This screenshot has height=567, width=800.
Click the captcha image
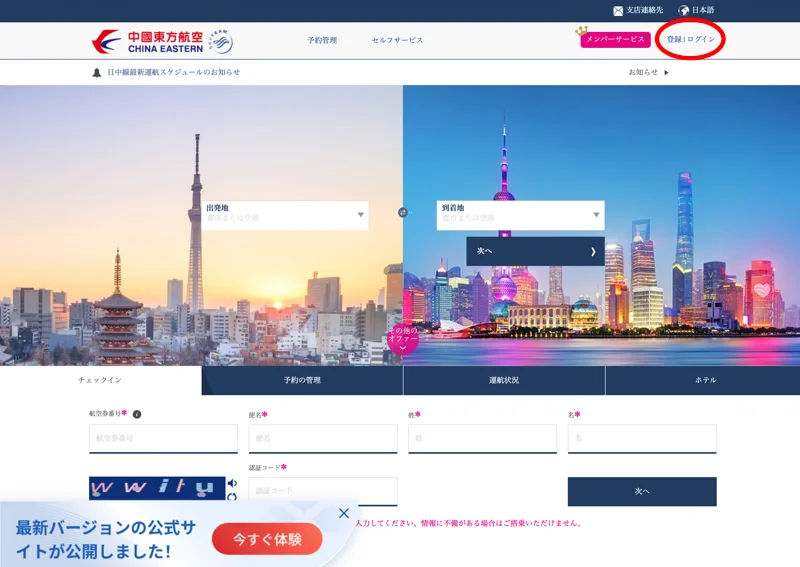coord(157,488)
